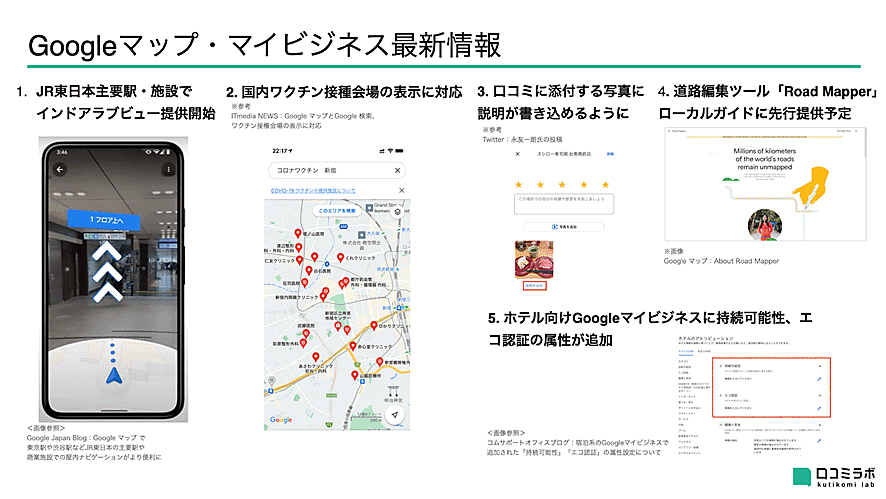886x499 pixels.
Task: Focus the review comment text box
Action: 562,203
